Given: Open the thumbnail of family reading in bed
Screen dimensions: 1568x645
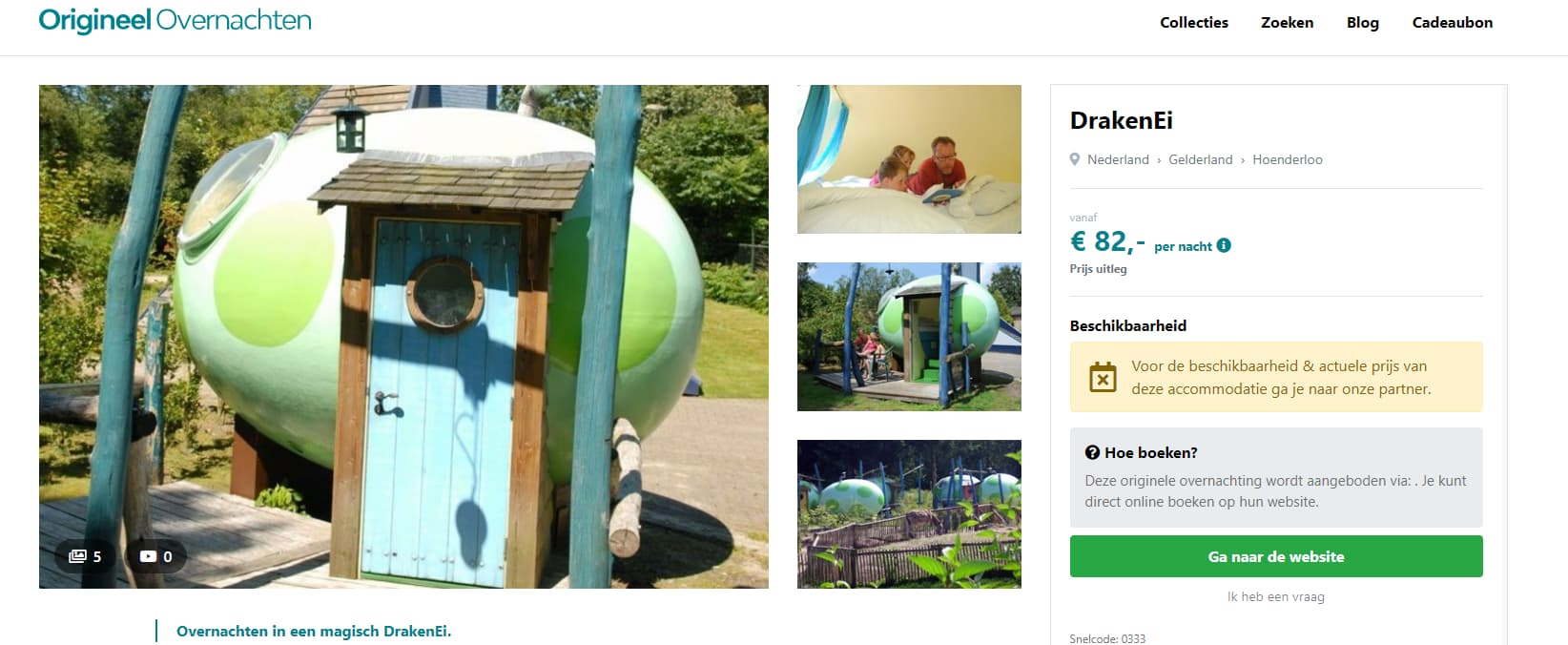Looking at the screenshot, I should tap(909, 159).
